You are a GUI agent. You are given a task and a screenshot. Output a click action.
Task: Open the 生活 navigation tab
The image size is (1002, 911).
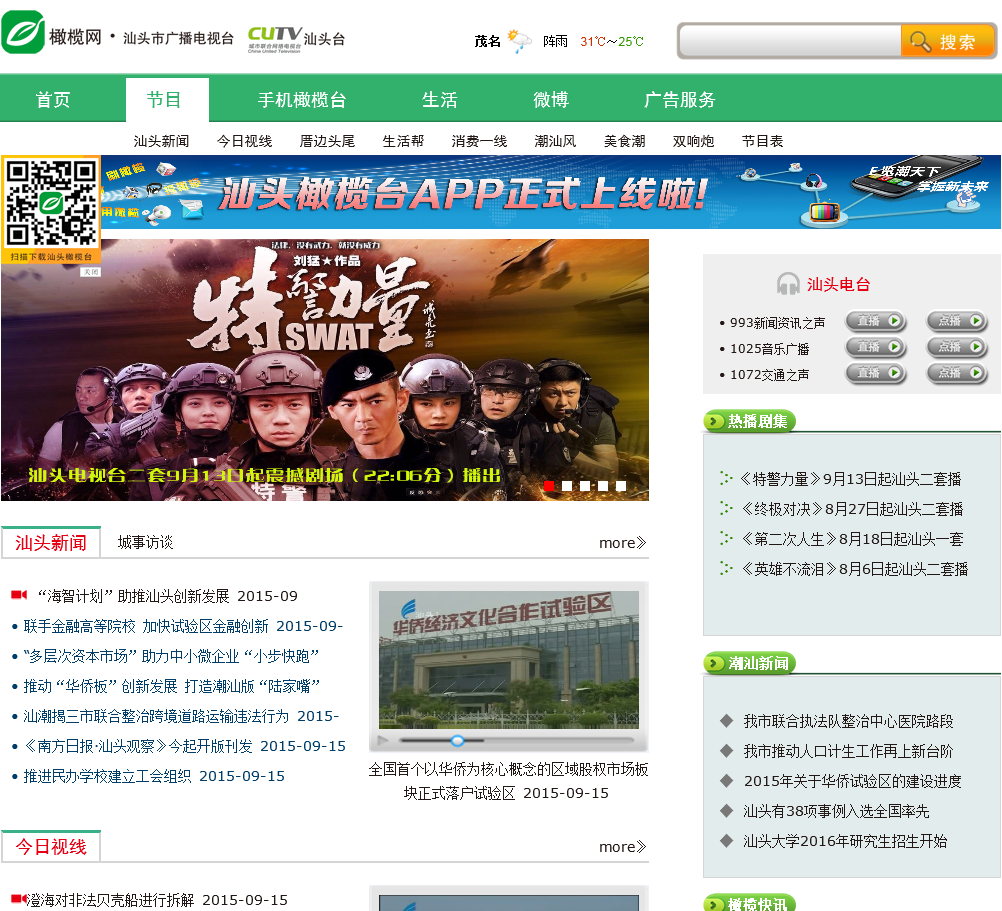(440, 100)
